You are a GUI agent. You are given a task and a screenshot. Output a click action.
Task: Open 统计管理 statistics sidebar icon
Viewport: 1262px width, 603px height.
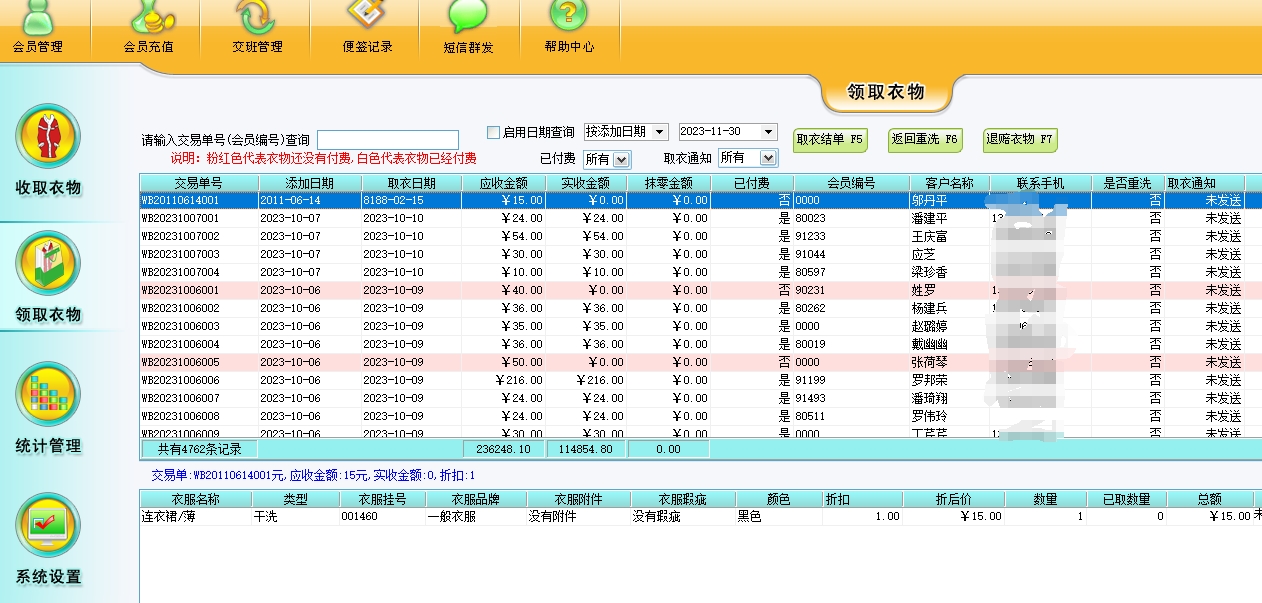coord(47,393)
